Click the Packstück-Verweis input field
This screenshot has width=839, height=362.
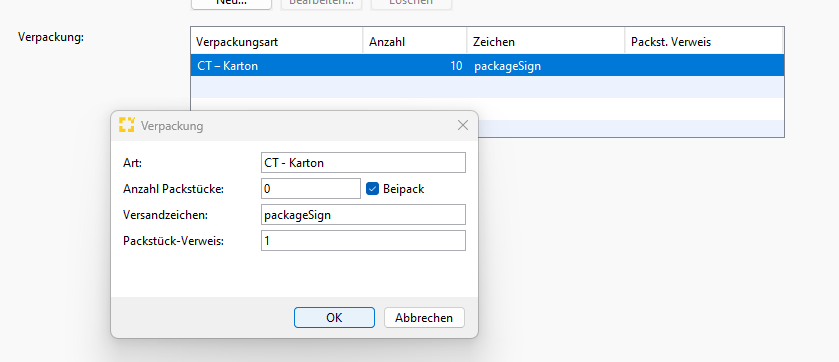[363, 241]
